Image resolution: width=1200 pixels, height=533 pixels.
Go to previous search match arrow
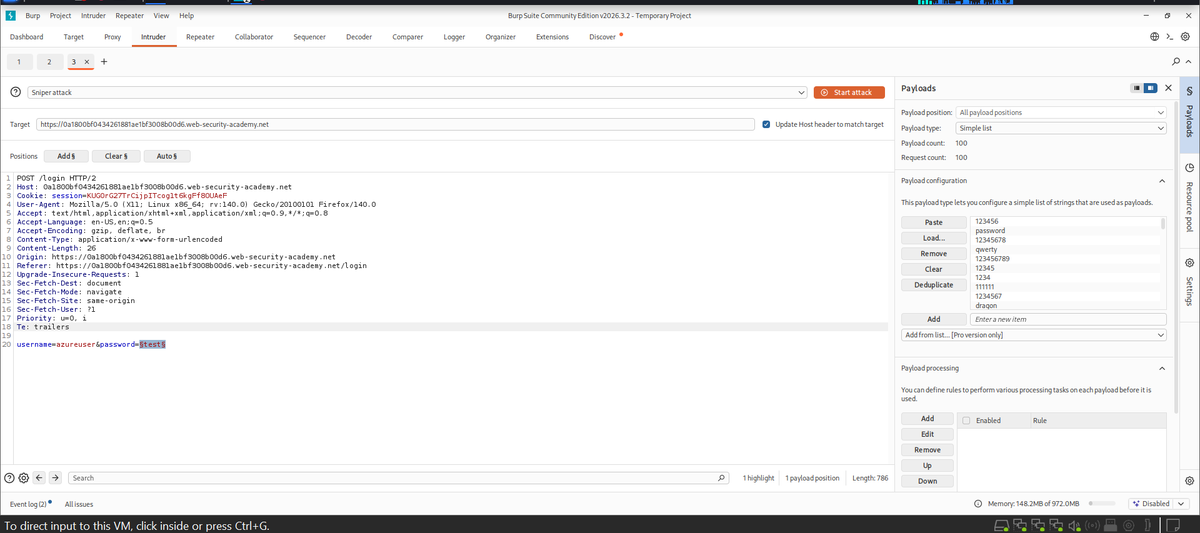39,478
